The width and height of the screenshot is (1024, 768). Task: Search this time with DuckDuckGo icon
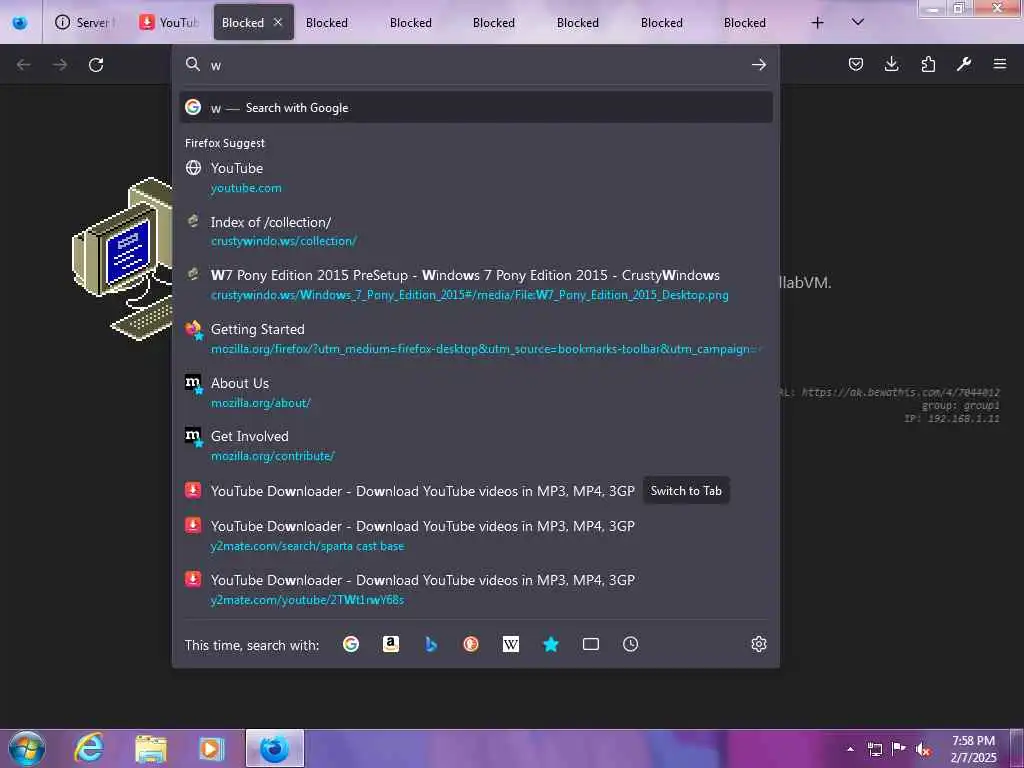471,645
